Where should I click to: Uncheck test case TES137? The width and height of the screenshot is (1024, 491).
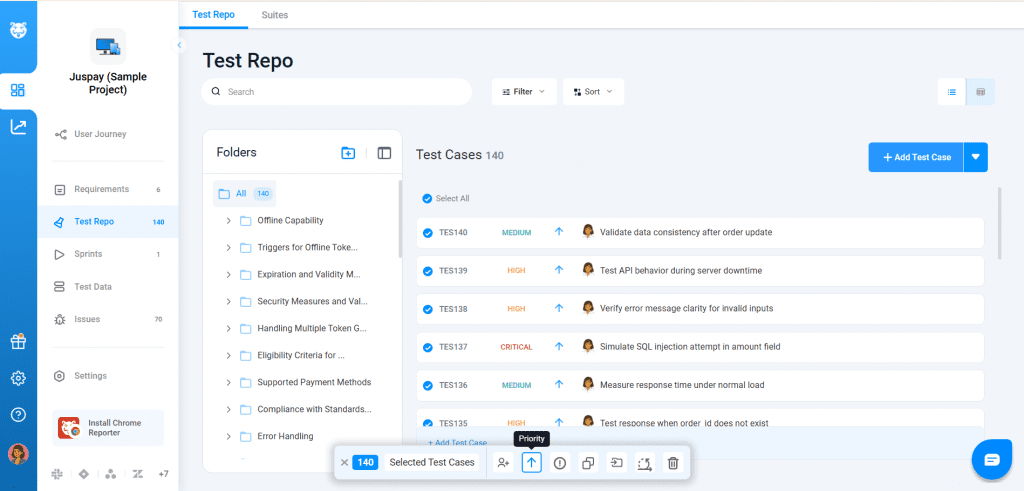point(428,347)
